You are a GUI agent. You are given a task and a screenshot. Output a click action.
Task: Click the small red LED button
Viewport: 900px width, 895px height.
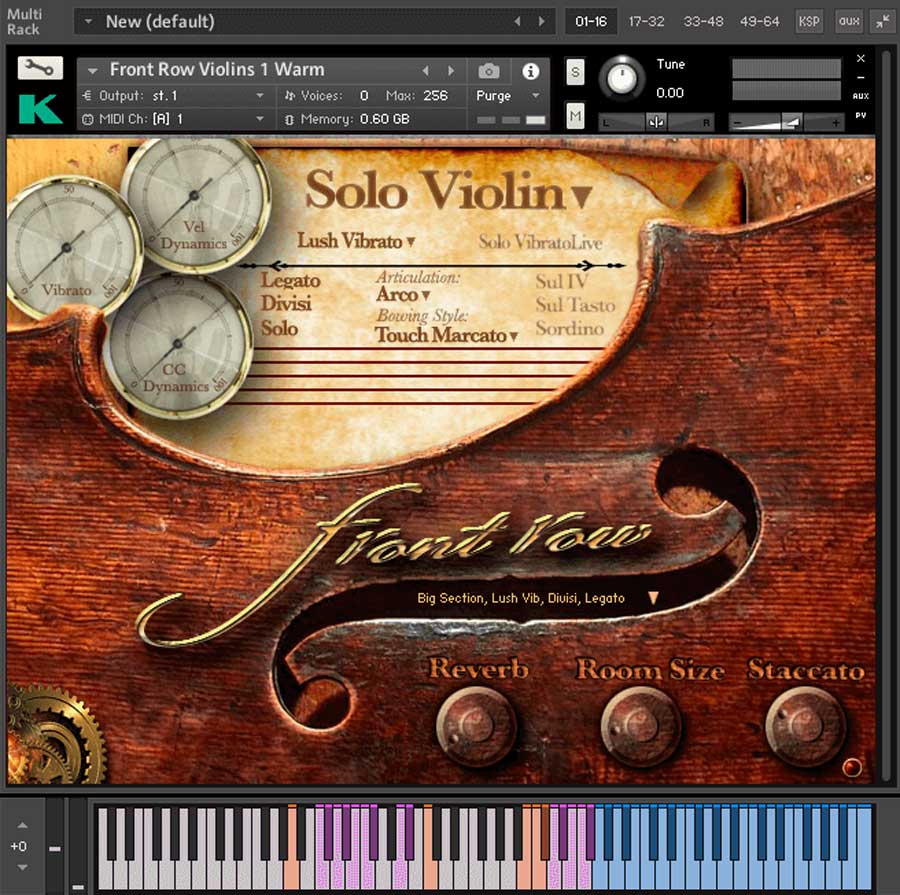[x=851, y=767]
